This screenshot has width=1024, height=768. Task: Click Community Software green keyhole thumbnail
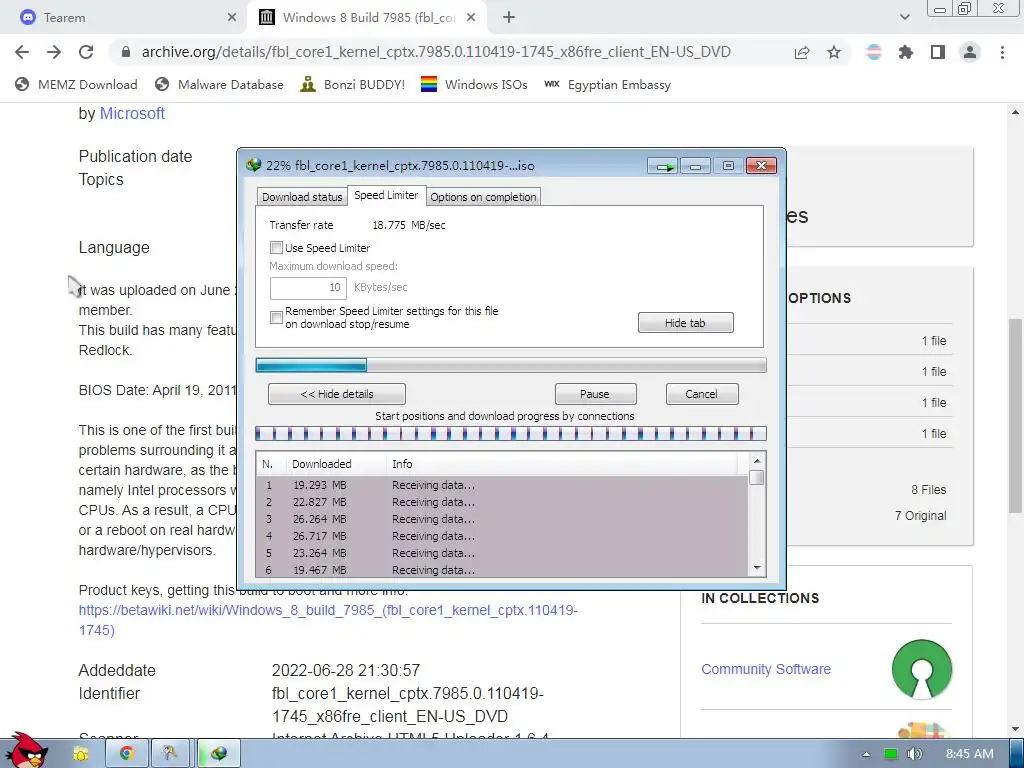(921, 669)
